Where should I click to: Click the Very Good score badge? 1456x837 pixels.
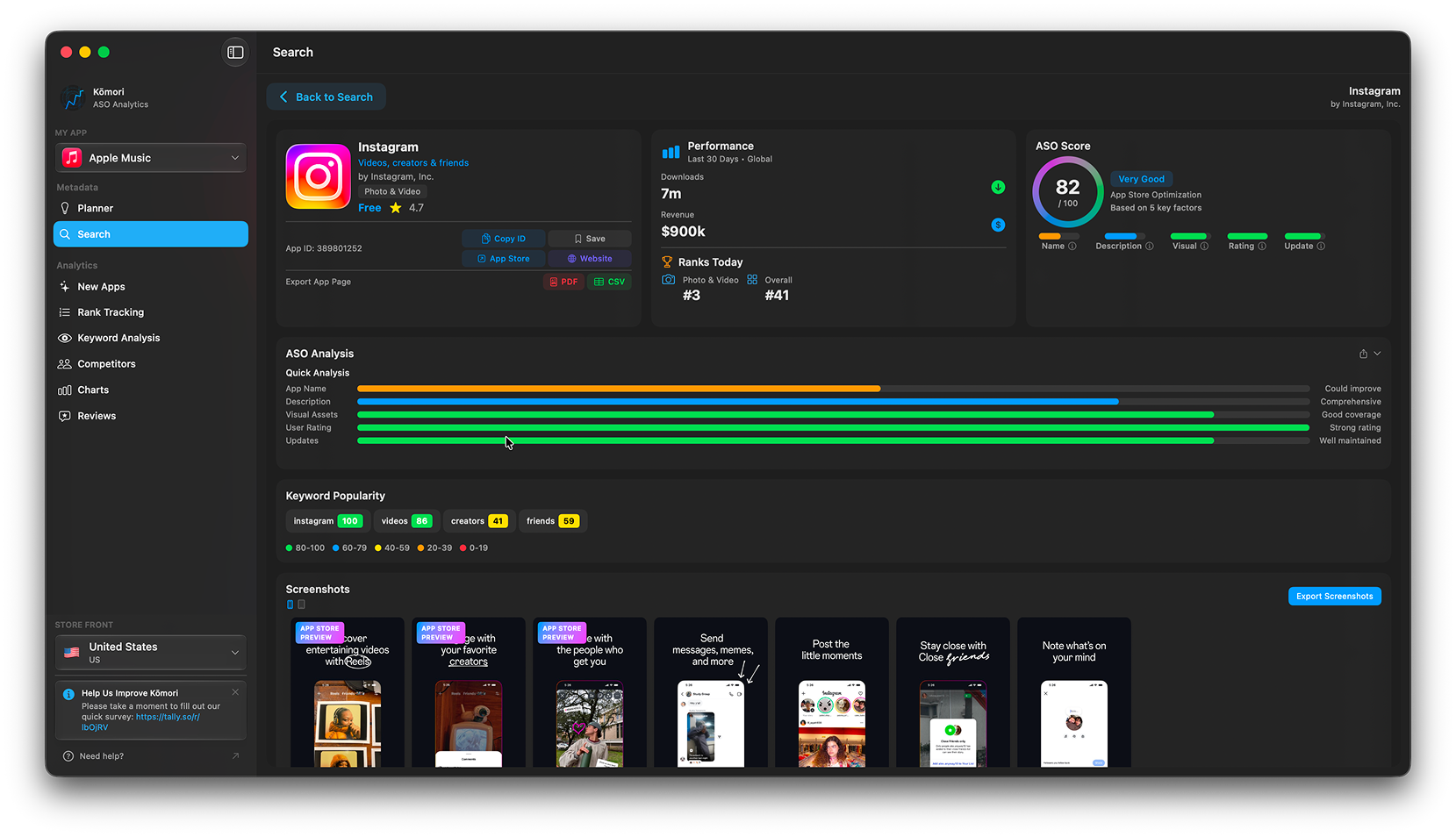(1141, 179)
